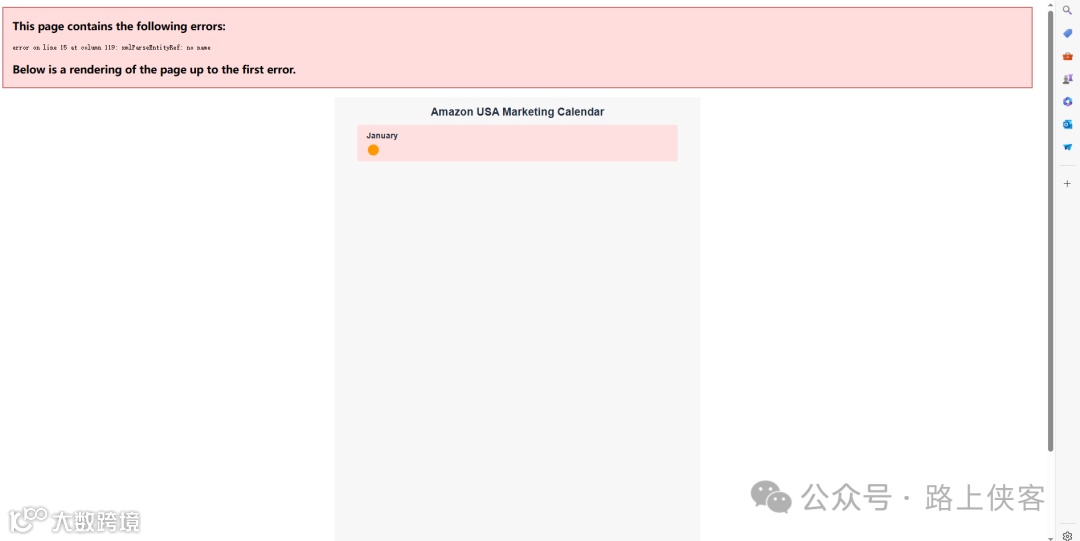The image size is (1080, 541).
Task: Open the sidebar search icon
Action: click(x=1067, y=10)
